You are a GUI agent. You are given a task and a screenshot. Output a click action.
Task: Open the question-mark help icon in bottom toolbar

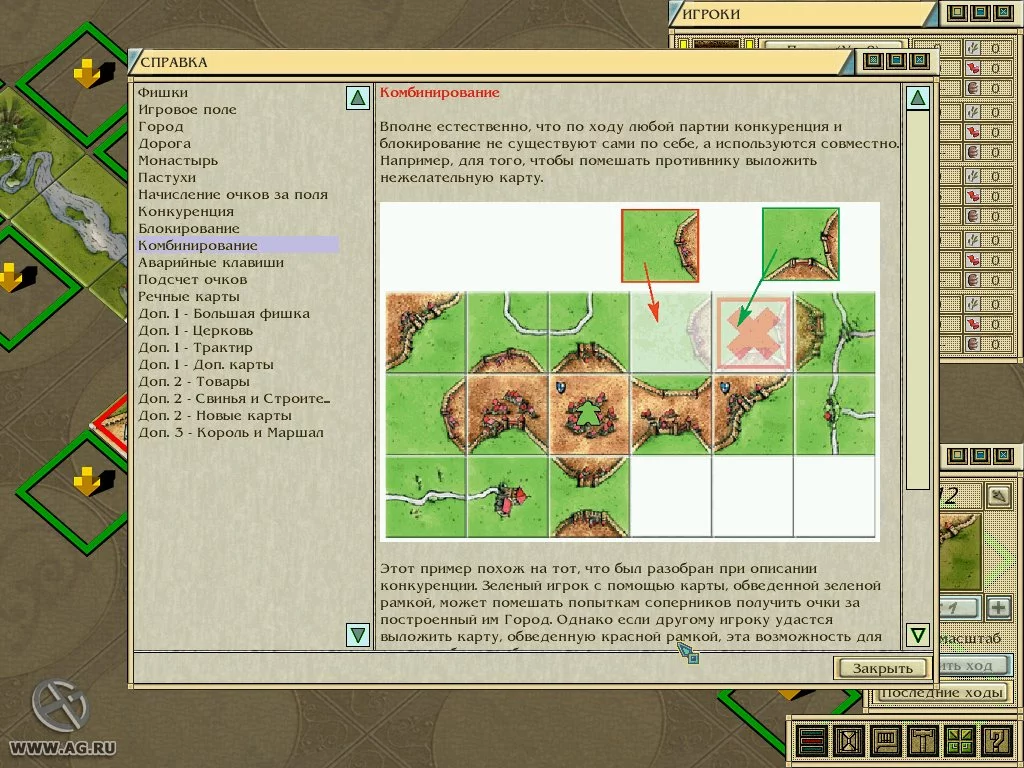coord(999,742)
